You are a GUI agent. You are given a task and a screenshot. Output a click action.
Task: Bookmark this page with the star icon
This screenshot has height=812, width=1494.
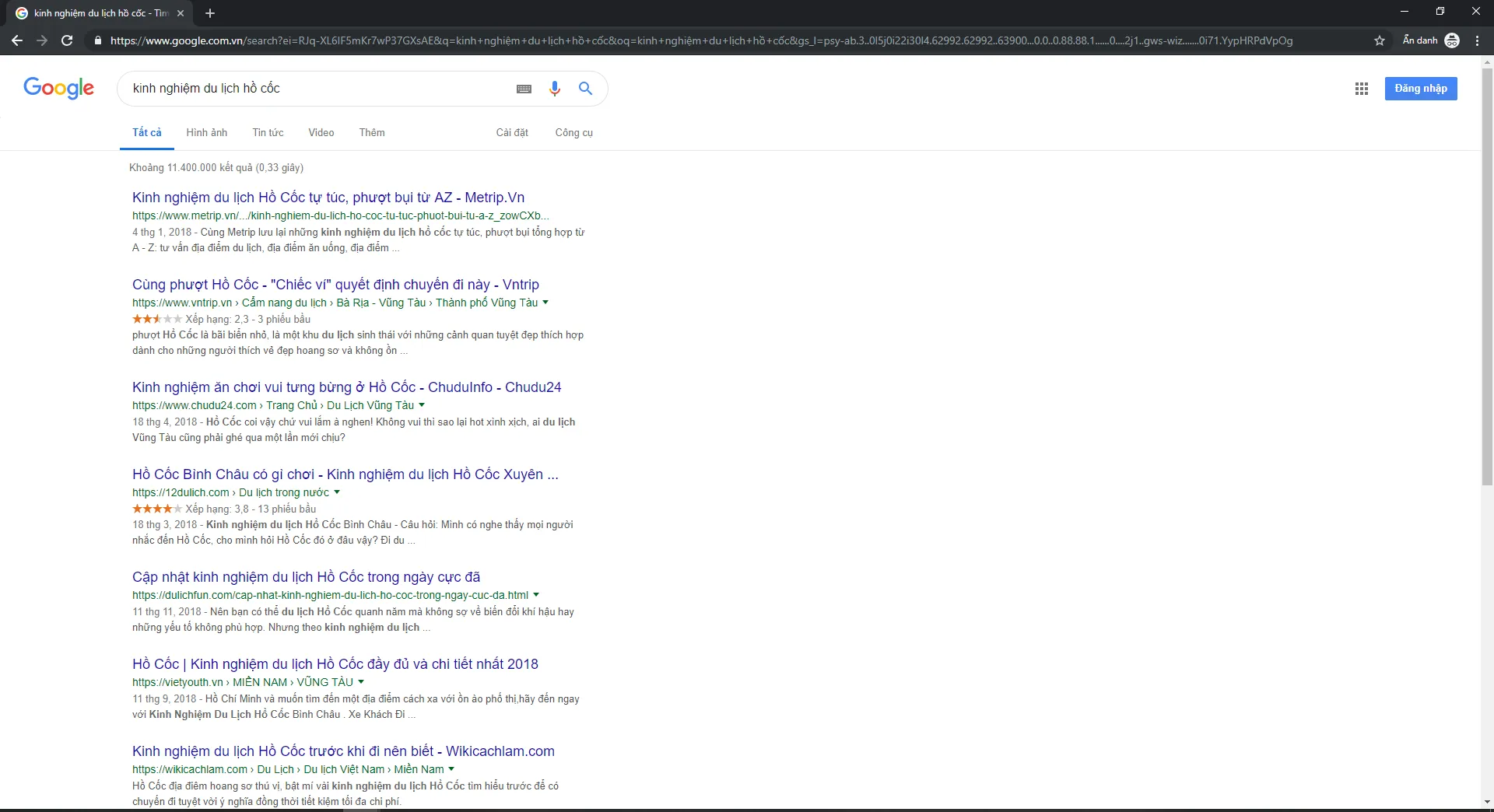[1379, 40]
